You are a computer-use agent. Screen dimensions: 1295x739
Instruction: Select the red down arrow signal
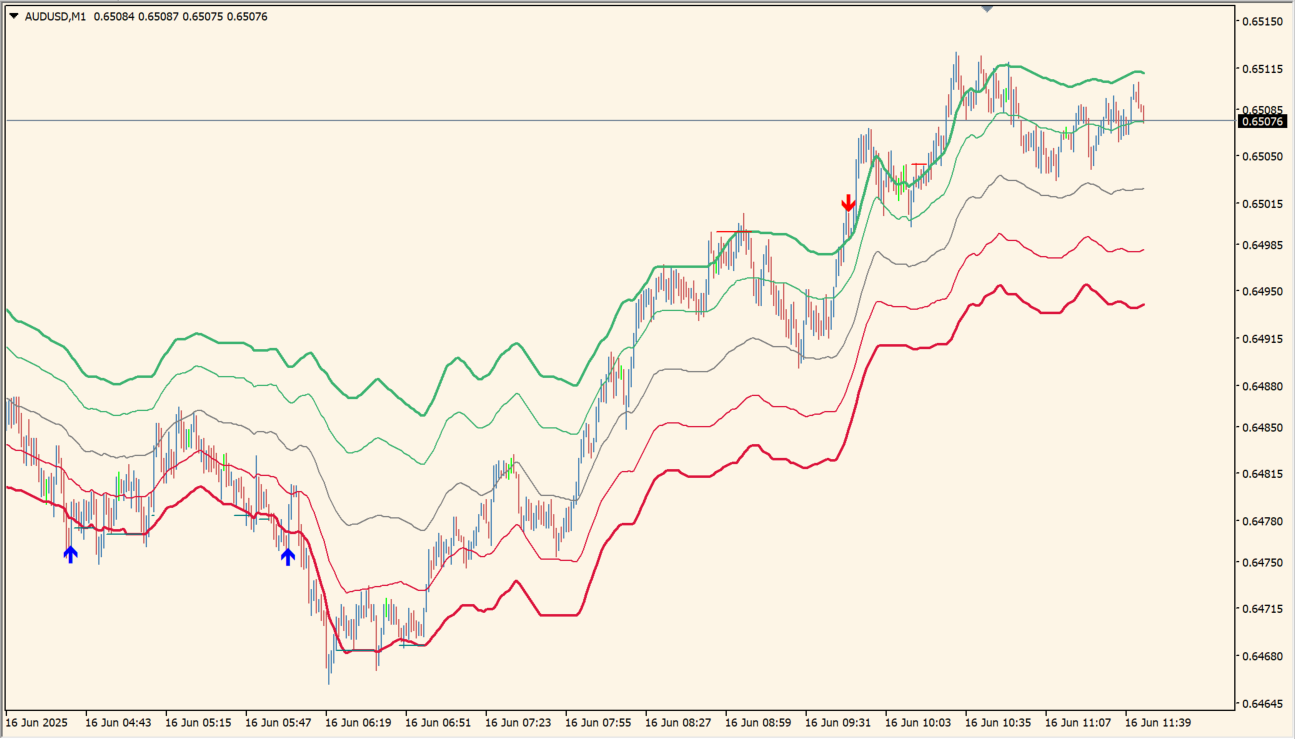[848, 203]
